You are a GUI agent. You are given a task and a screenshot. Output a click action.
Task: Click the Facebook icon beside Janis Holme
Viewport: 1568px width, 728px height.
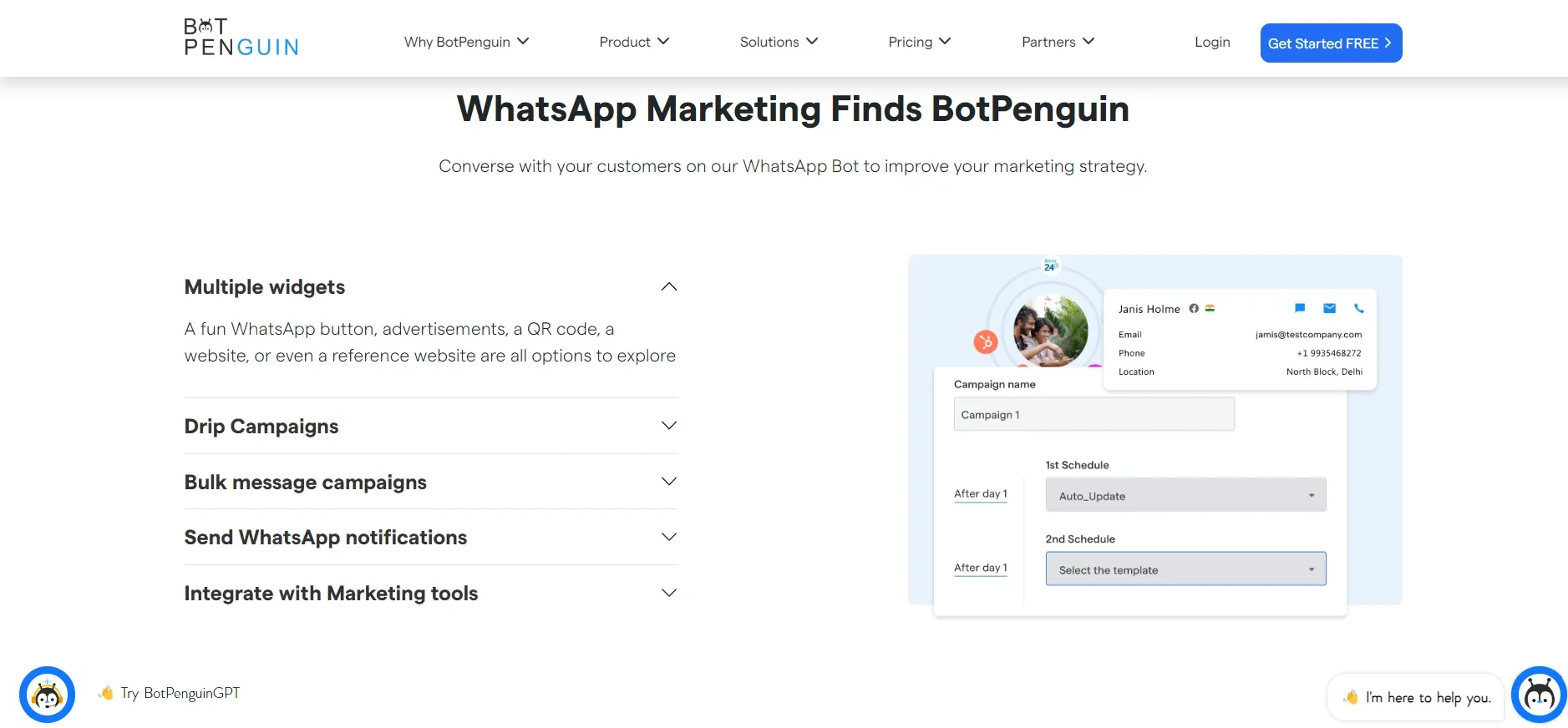tap(1194, 308)
